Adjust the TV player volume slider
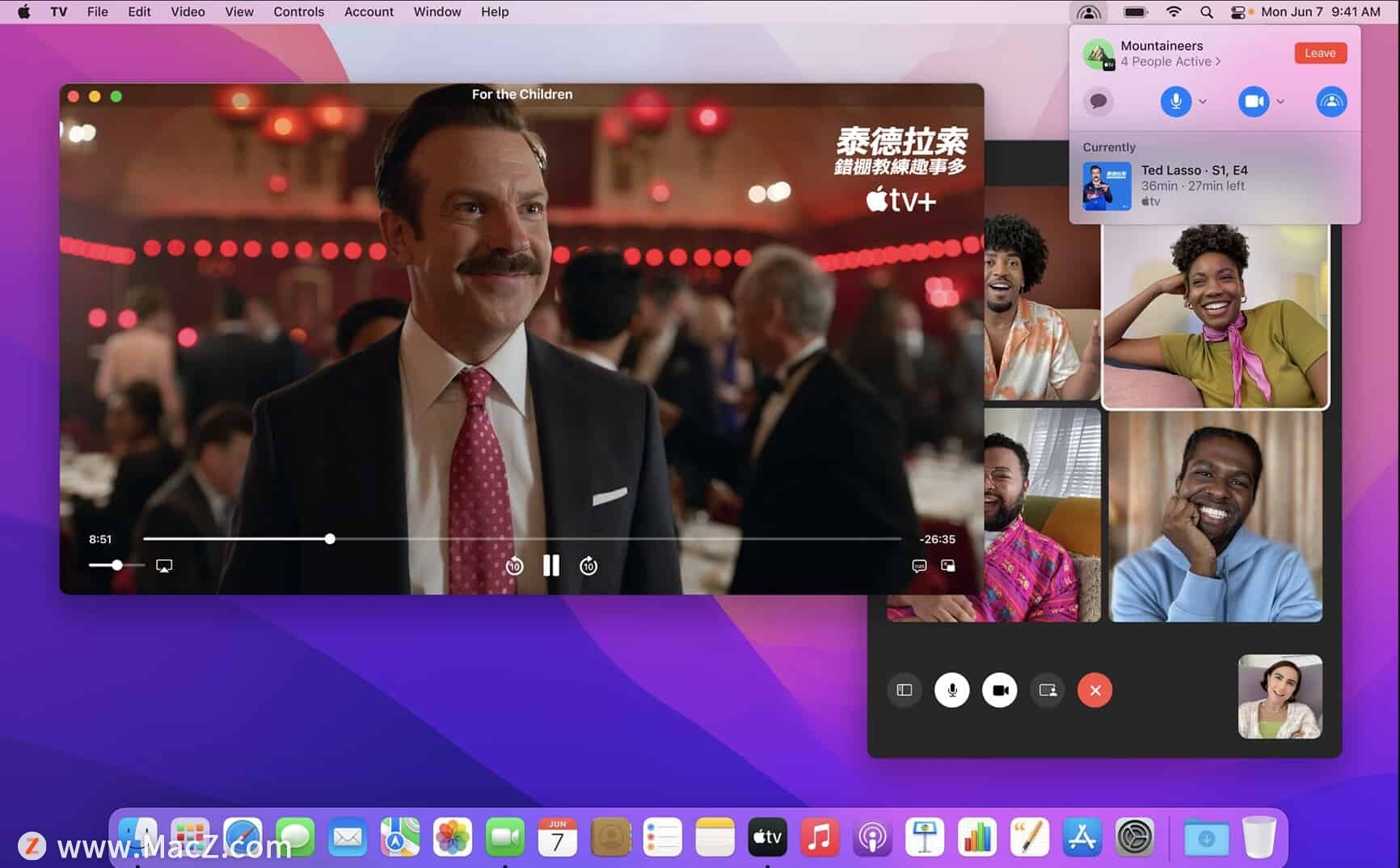This screenshot has width=1400, height=868. (x=117, y=565)
